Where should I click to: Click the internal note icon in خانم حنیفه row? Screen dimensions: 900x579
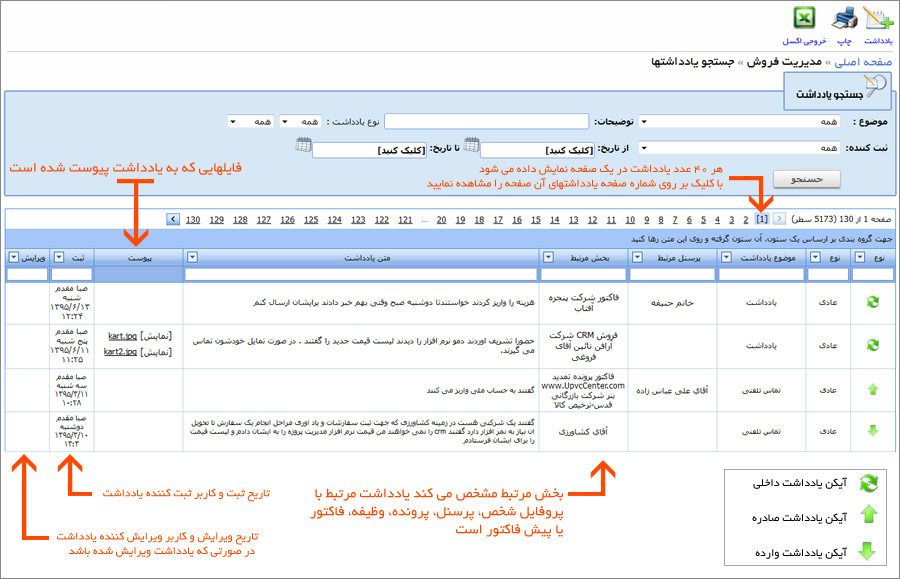pyautogui.click(x=873, y=302)
